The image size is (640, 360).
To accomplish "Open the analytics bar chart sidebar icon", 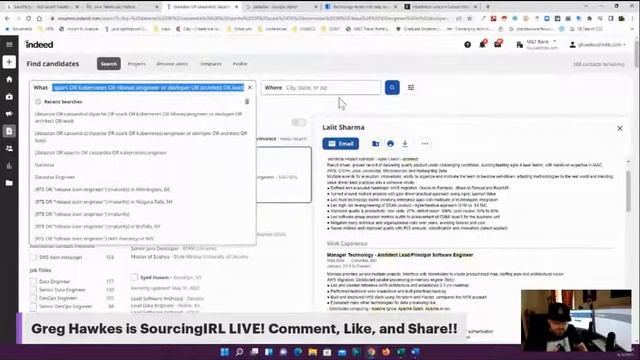I will [9, 166].
